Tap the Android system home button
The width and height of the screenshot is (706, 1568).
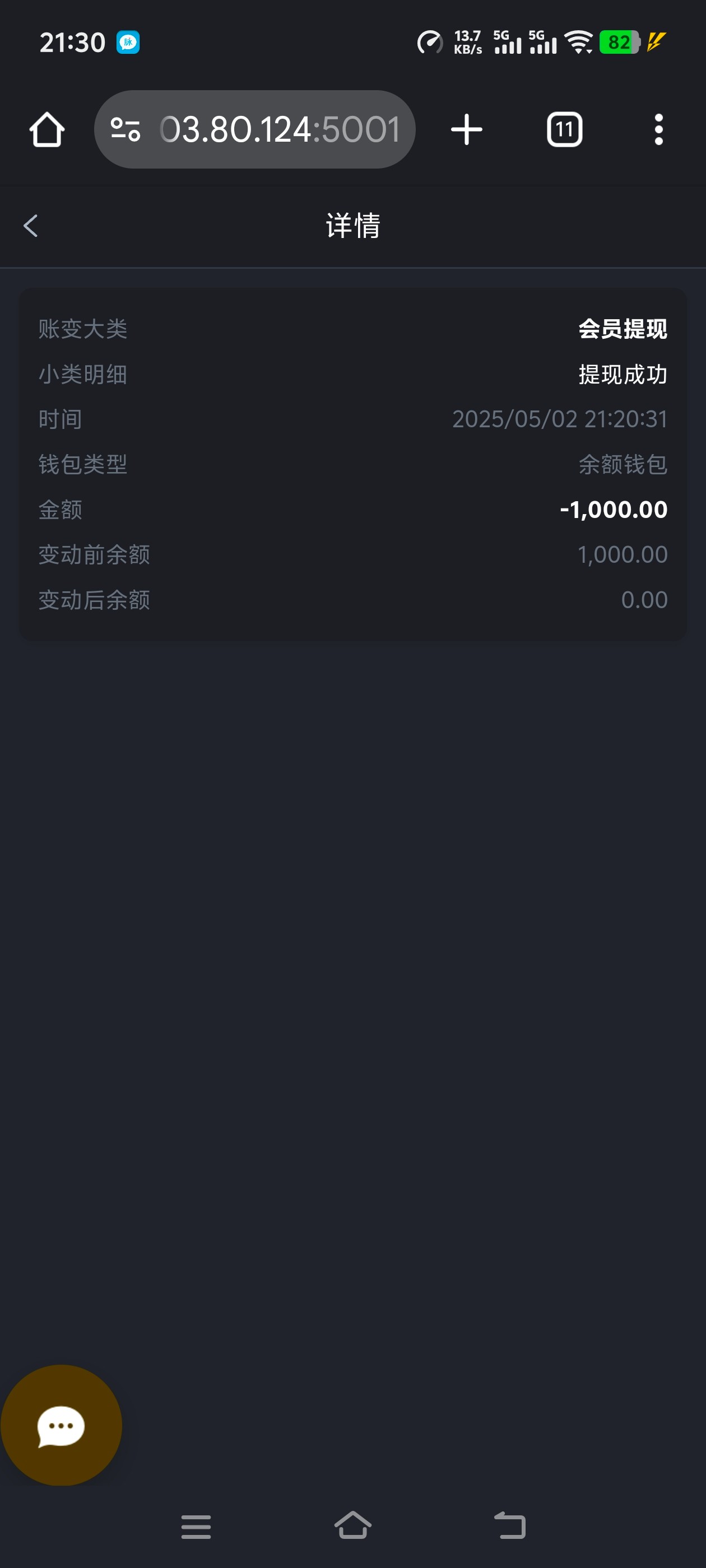coord(352,1525)
